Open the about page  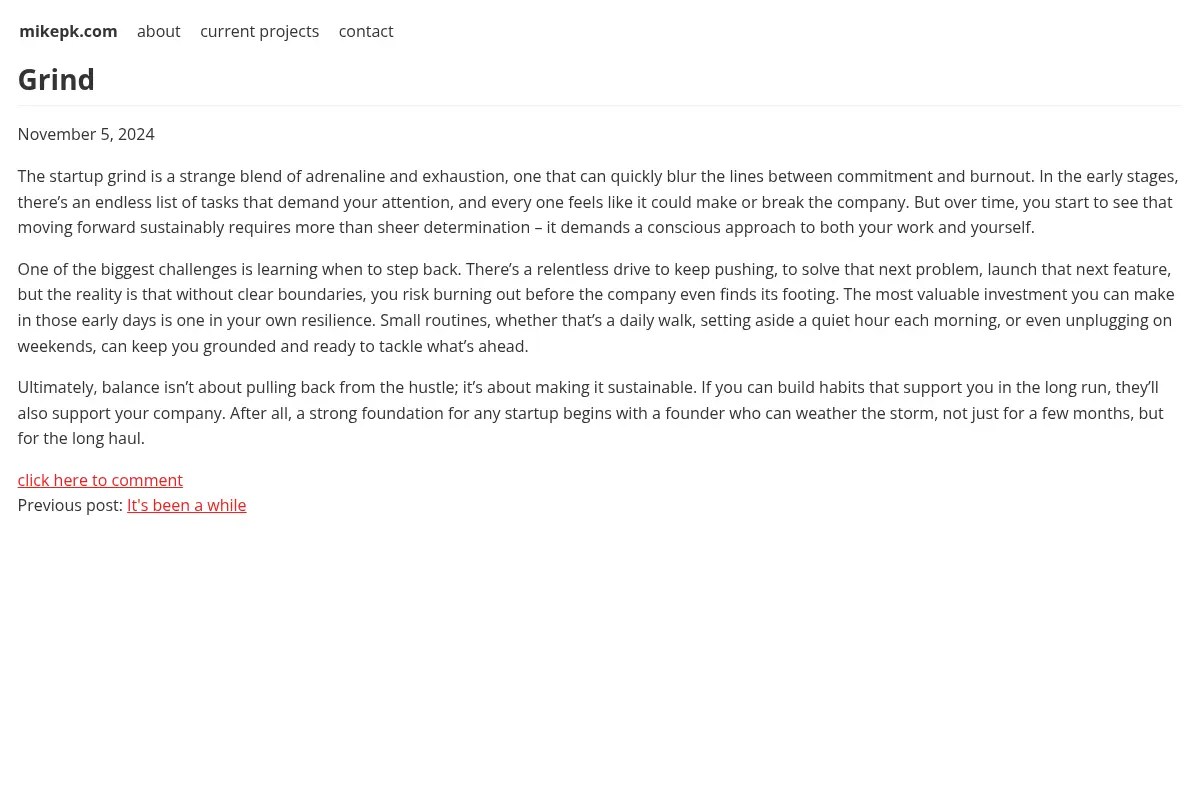[x=158, y=31]
